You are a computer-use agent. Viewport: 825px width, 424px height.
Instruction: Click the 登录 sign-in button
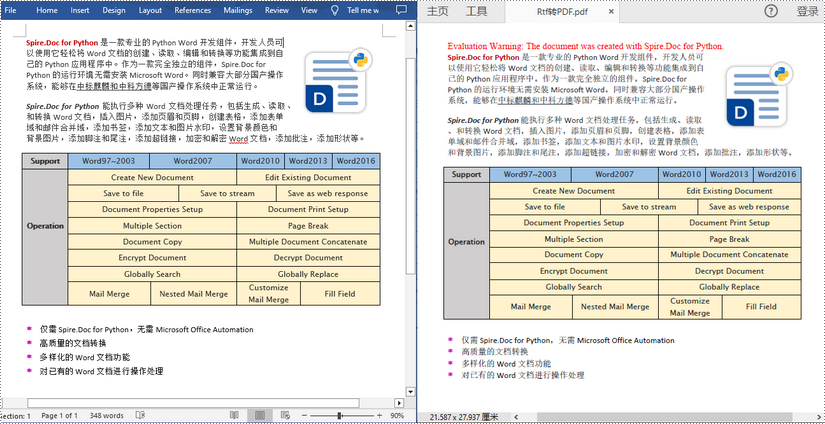[x=808, y=11]
